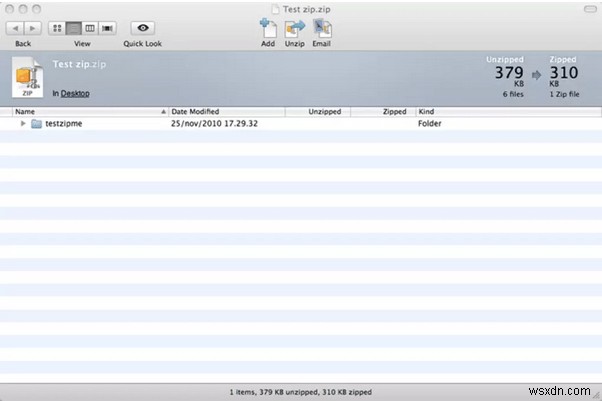The height and width of the screenshot is (401, 602).
Task: Expand the testzipme folder disclosure triangle
Action: [x=23, y=123]
